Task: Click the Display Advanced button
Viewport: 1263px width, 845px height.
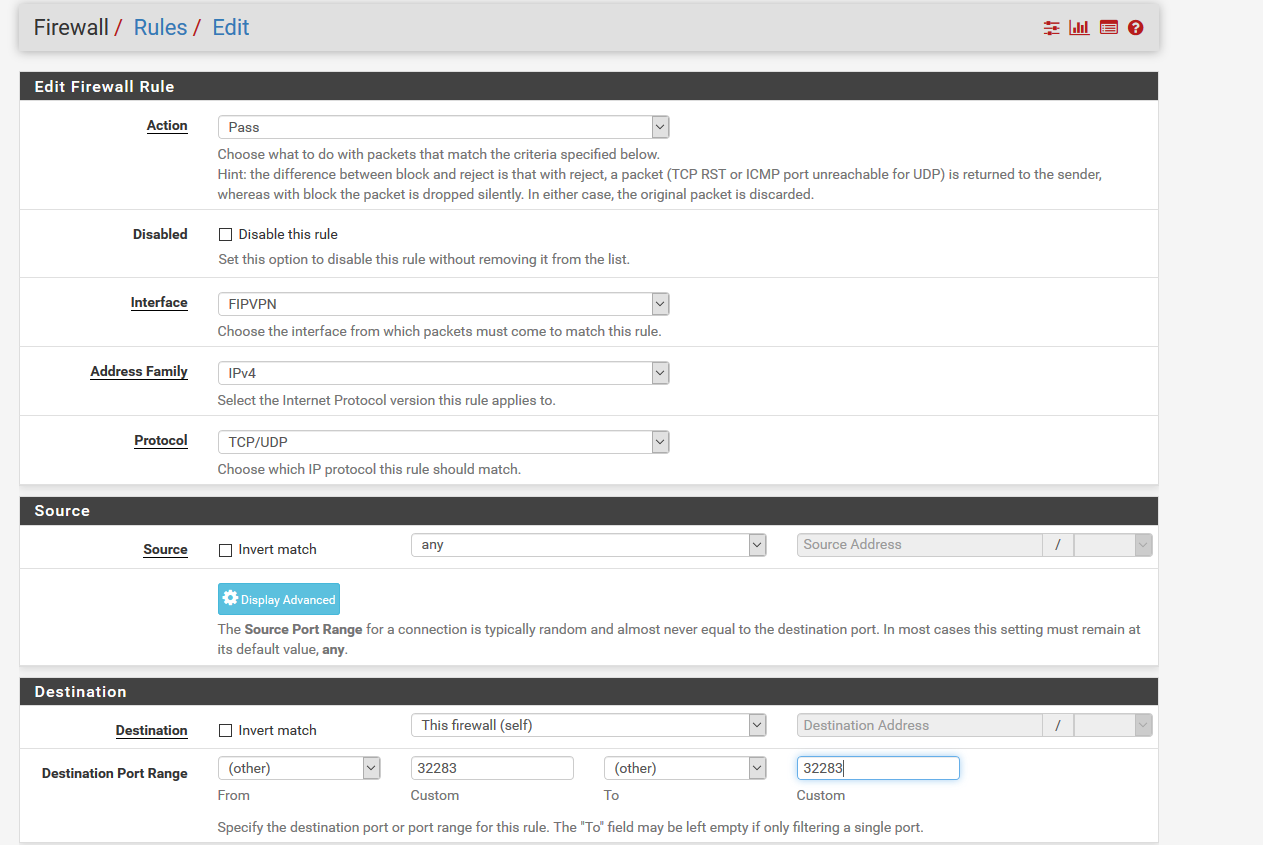Action: [279, 599]
